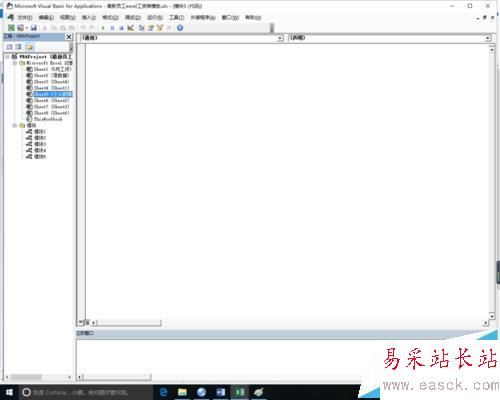Collapse the Microsoft Excel objects folder node
Viewport: 500px width, 400px height.
[15, 63]
